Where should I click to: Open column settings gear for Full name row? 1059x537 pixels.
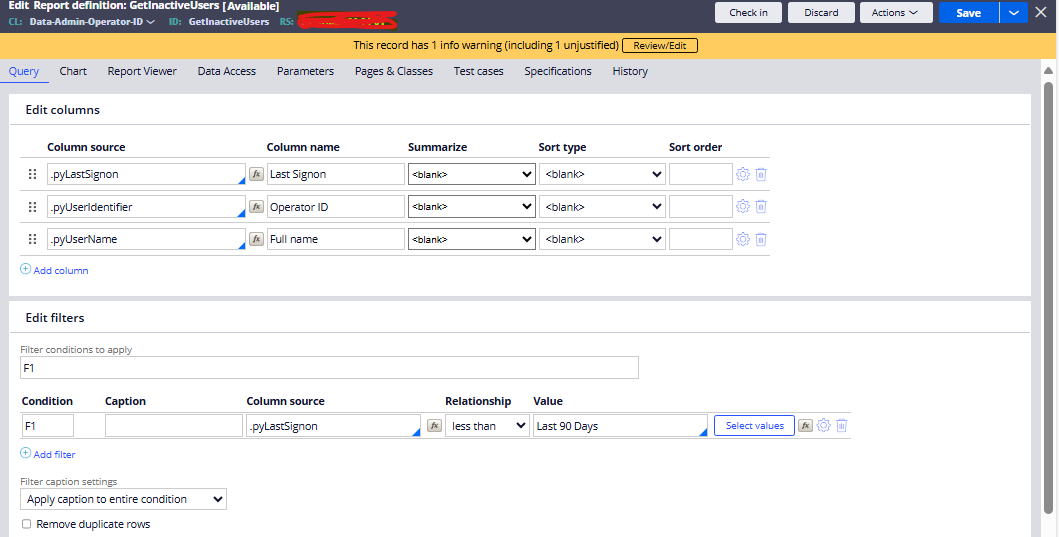click(x=743, y=239)
